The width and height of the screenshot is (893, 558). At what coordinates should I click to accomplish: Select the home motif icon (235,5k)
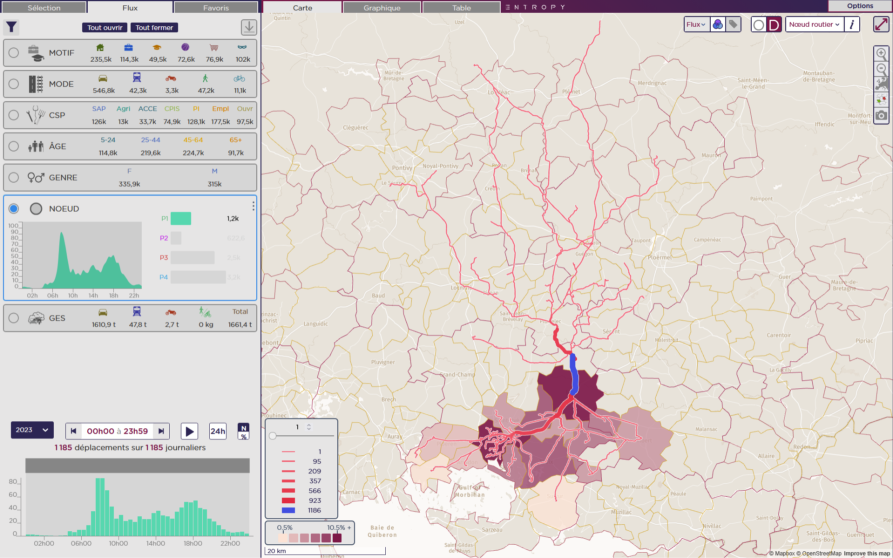tap(100, 48)
